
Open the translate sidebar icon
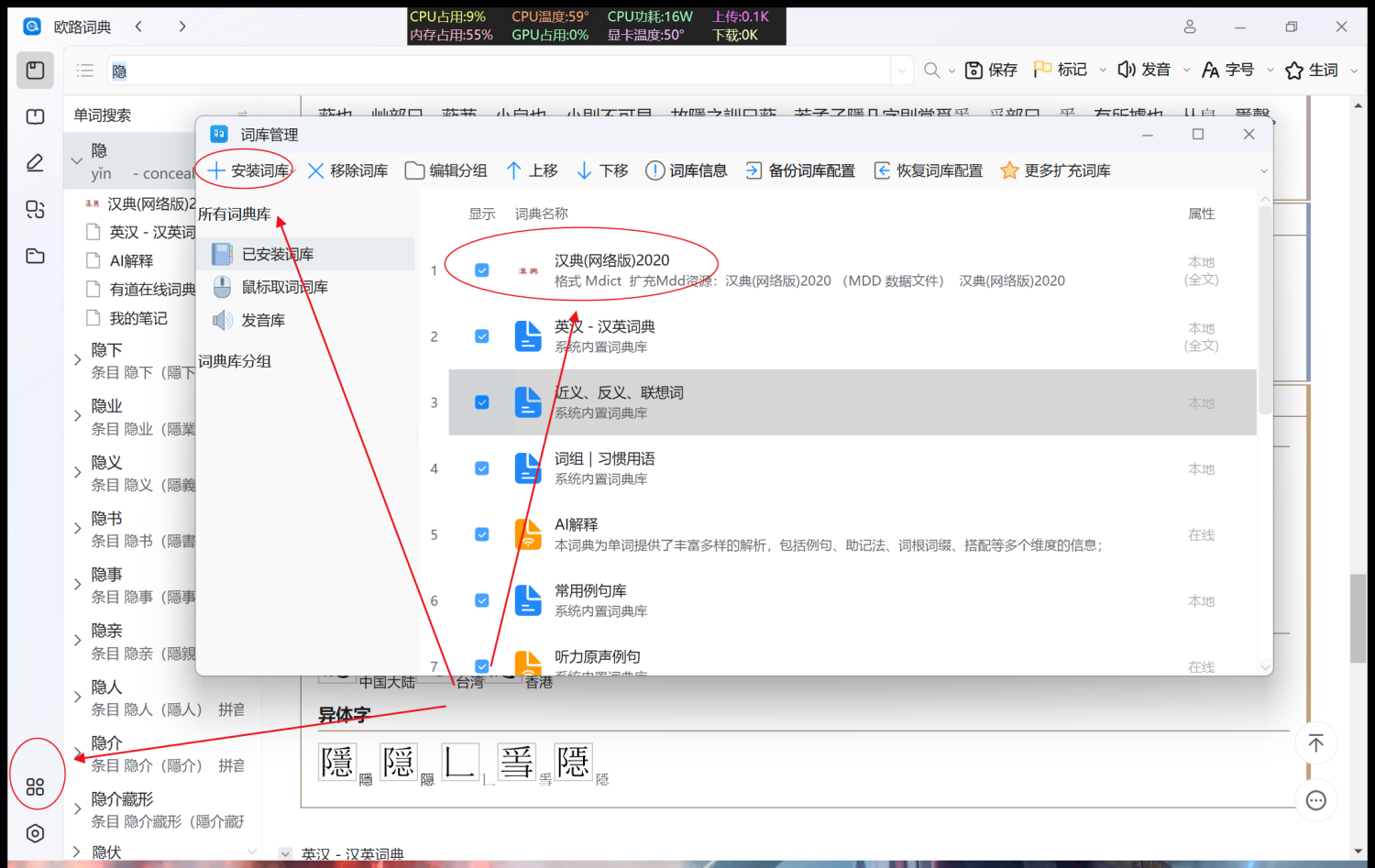coord(35,210)
